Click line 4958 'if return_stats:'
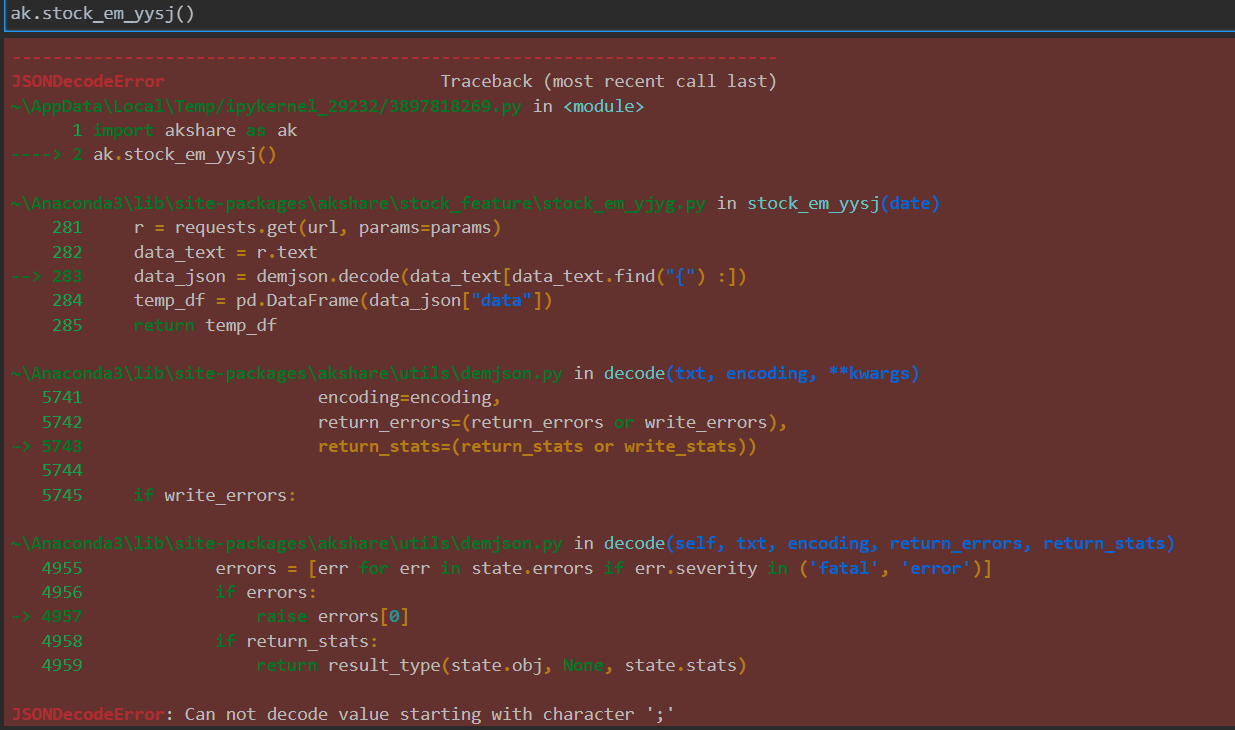This screenshot has height=730, width=1235. pos(211,641)
